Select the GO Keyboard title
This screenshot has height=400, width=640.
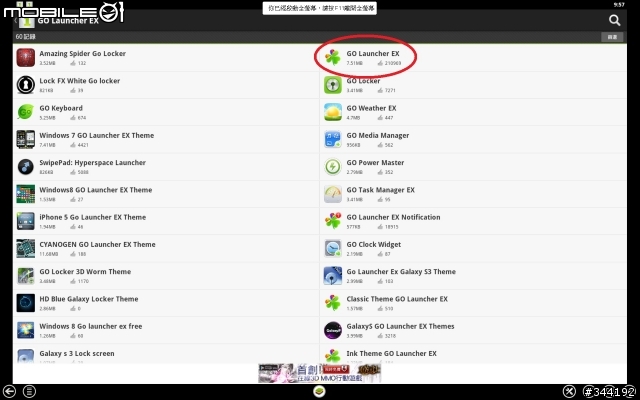pos(61,108)
